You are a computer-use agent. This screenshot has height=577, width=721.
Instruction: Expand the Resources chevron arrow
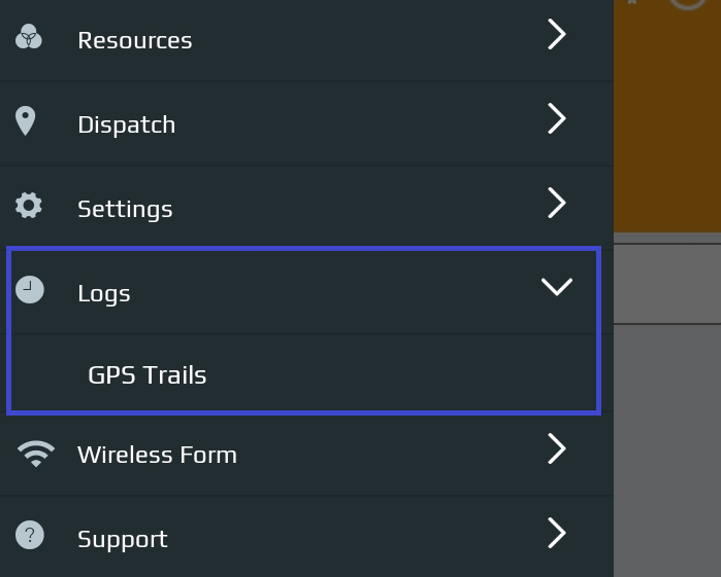coord(556,34)
